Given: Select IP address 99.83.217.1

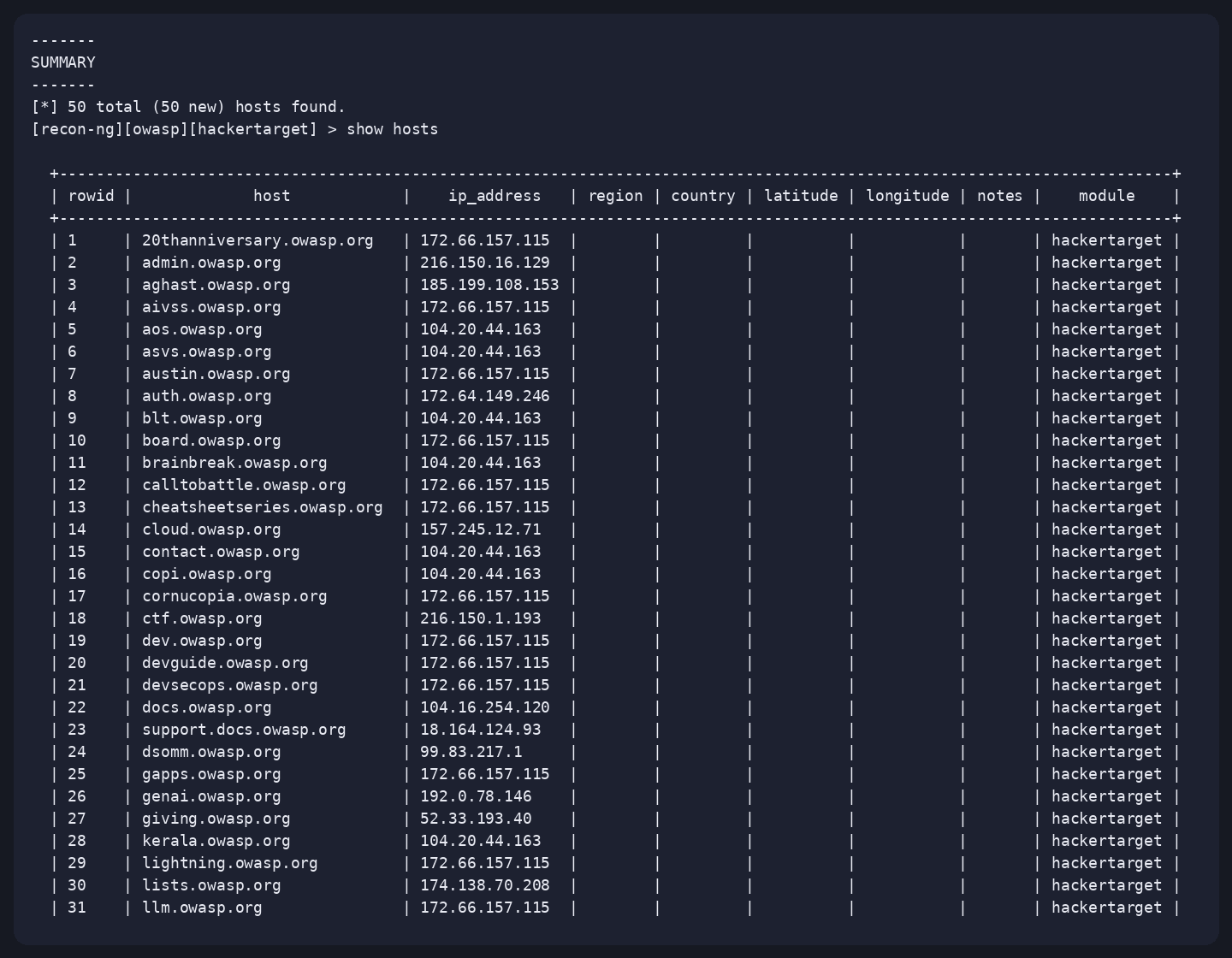Looking at the screenshot, I should (x=471, y=752).
